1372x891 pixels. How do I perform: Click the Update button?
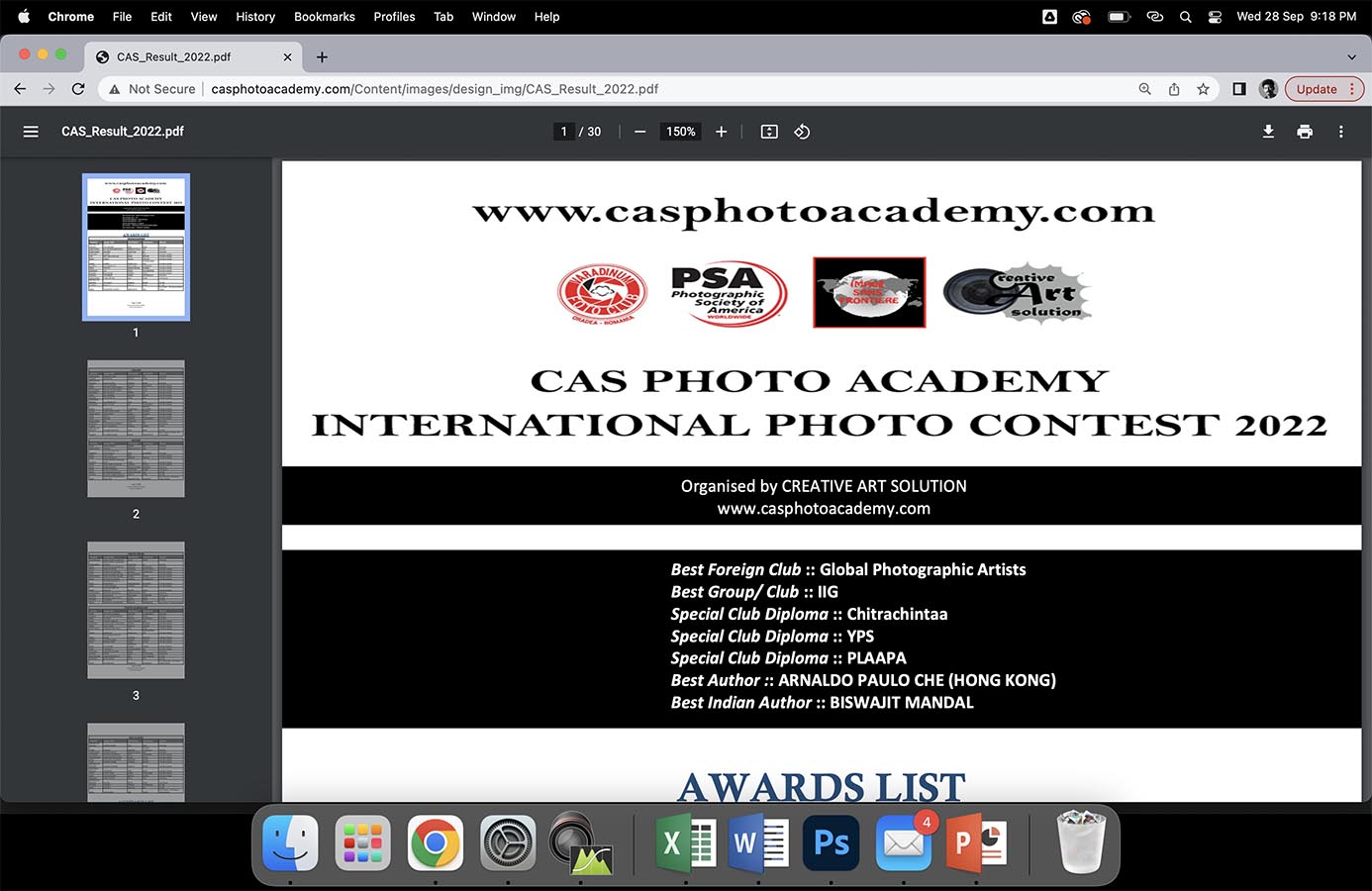[1317, 89]
